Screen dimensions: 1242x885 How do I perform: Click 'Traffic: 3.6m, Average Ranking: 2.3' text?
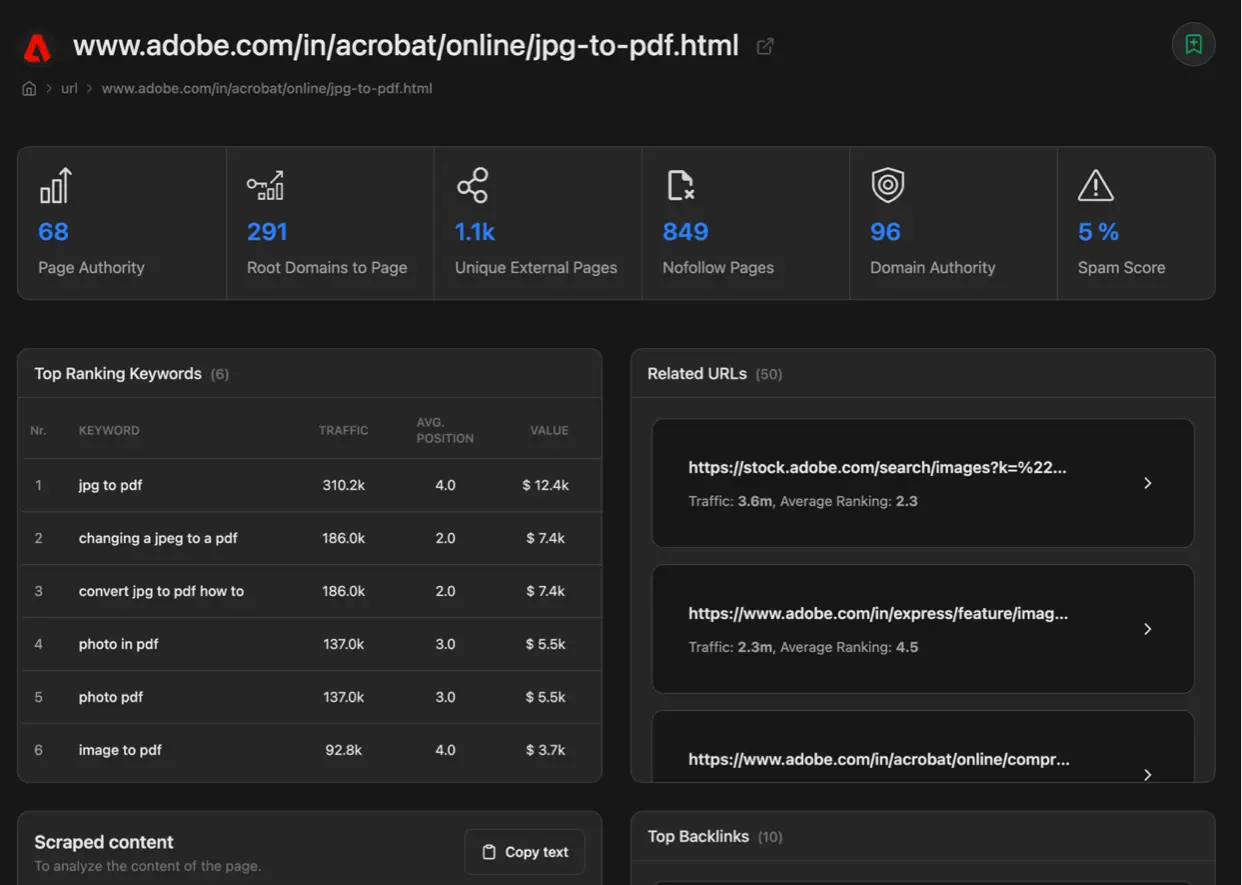pyautogui.click(x=803, y=501)
